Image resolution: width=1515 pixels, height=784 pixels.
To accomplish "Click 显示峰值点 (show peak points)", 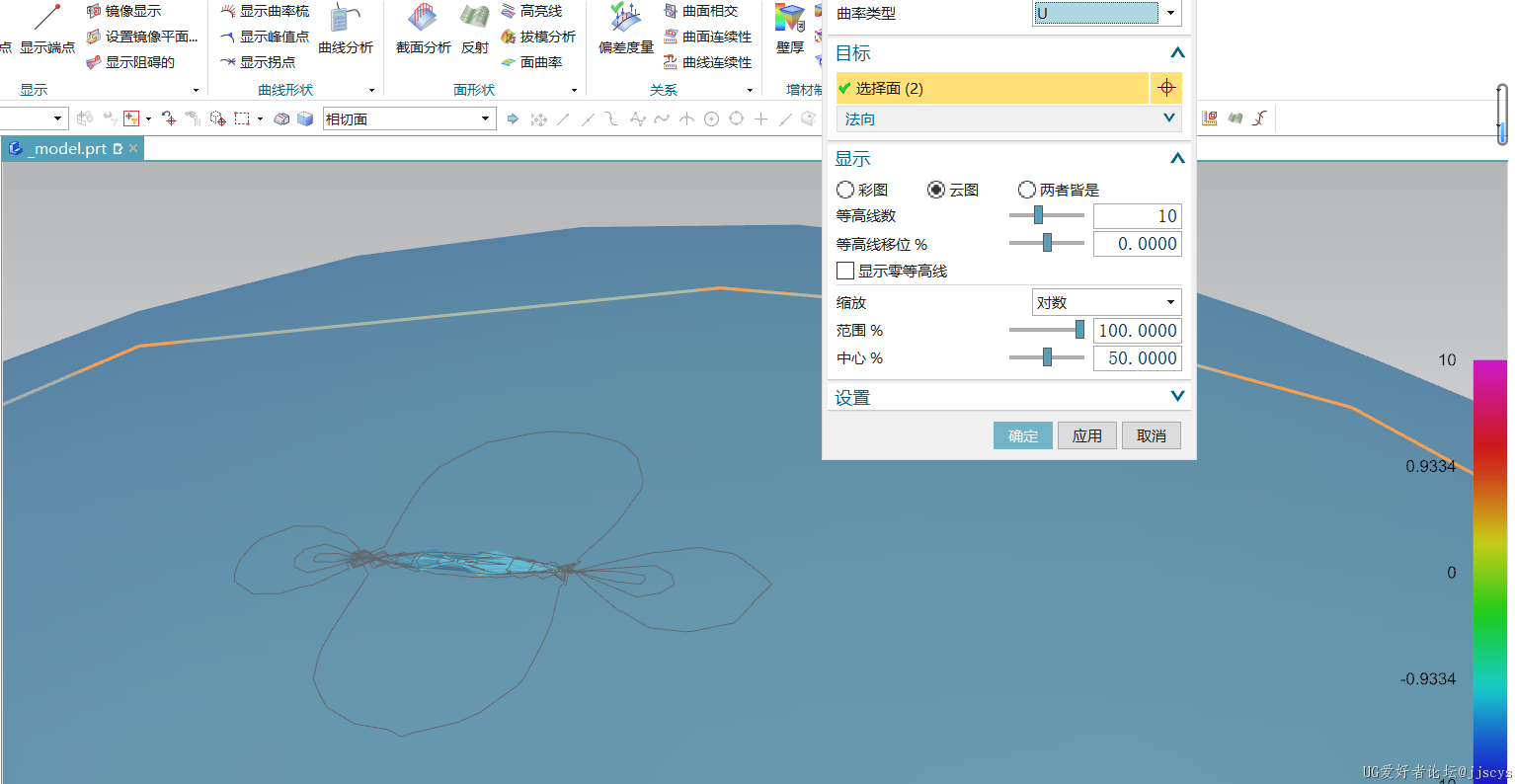I will tap(265, 37).
